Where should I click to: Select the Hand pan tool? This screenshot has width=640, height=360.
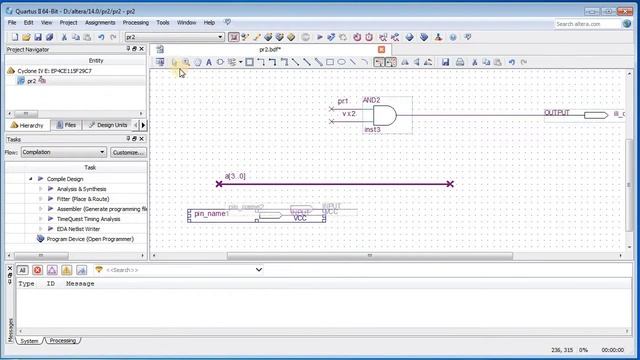198,62
